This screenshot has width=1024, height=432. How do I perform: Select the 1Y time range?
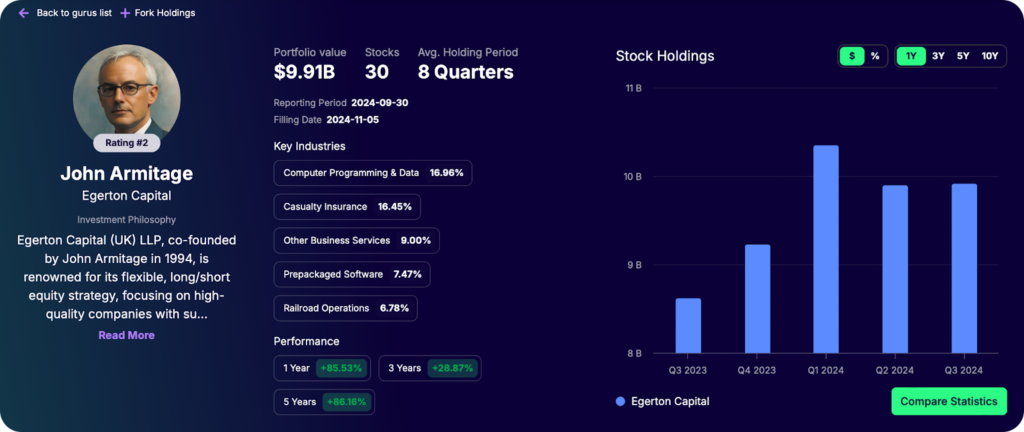tap(911, 56)
